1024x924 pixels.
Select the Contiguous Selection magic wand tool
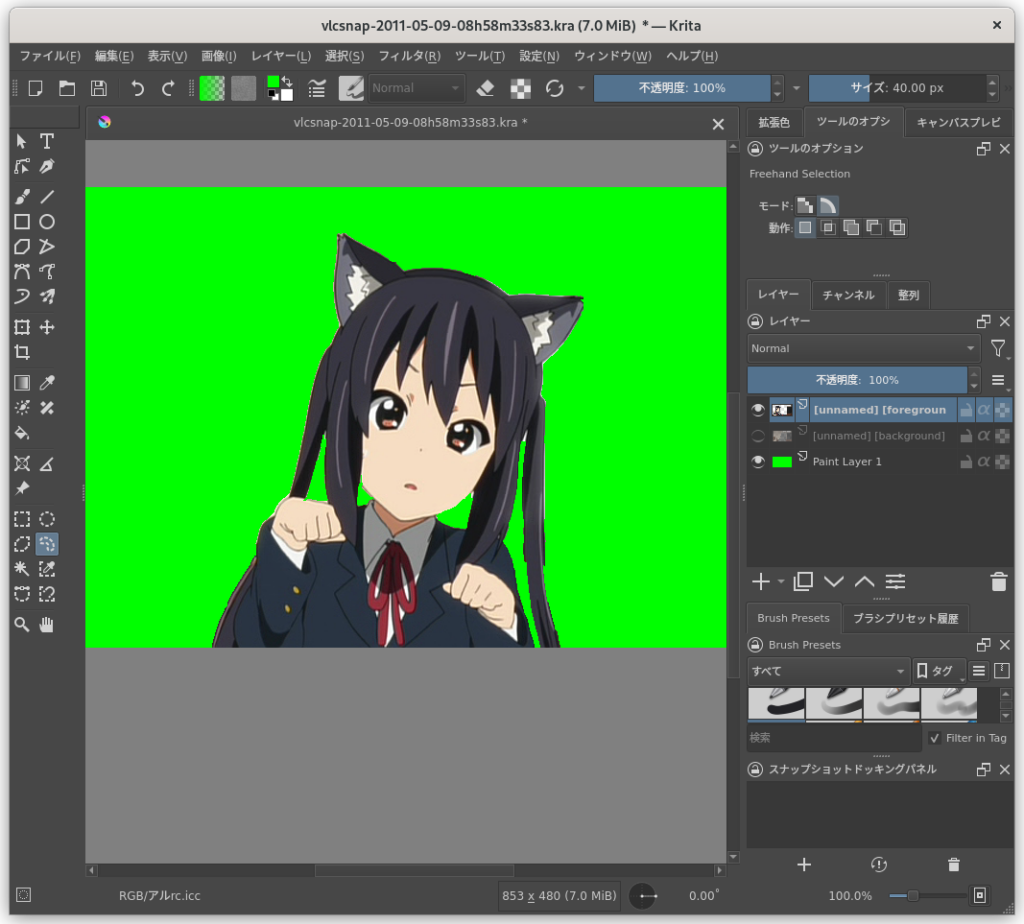pyautogui.click(x=22, y=569)
